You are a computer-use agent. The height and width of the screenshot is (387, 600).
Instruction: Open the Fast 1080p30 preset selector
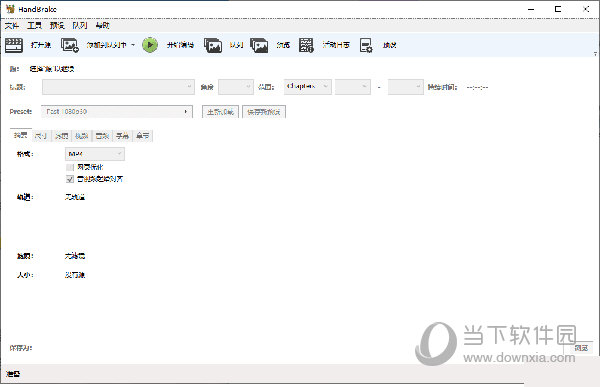point(117,111)
